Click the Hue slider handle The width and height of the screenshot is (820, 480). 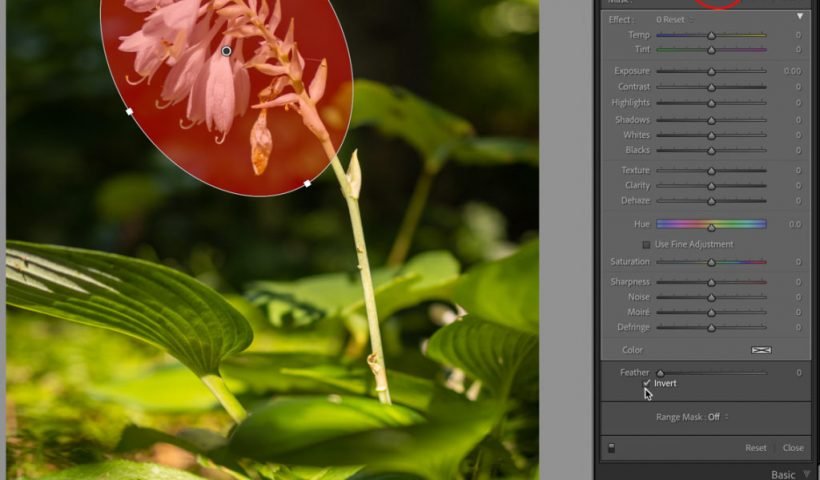(x=711, y=227)
